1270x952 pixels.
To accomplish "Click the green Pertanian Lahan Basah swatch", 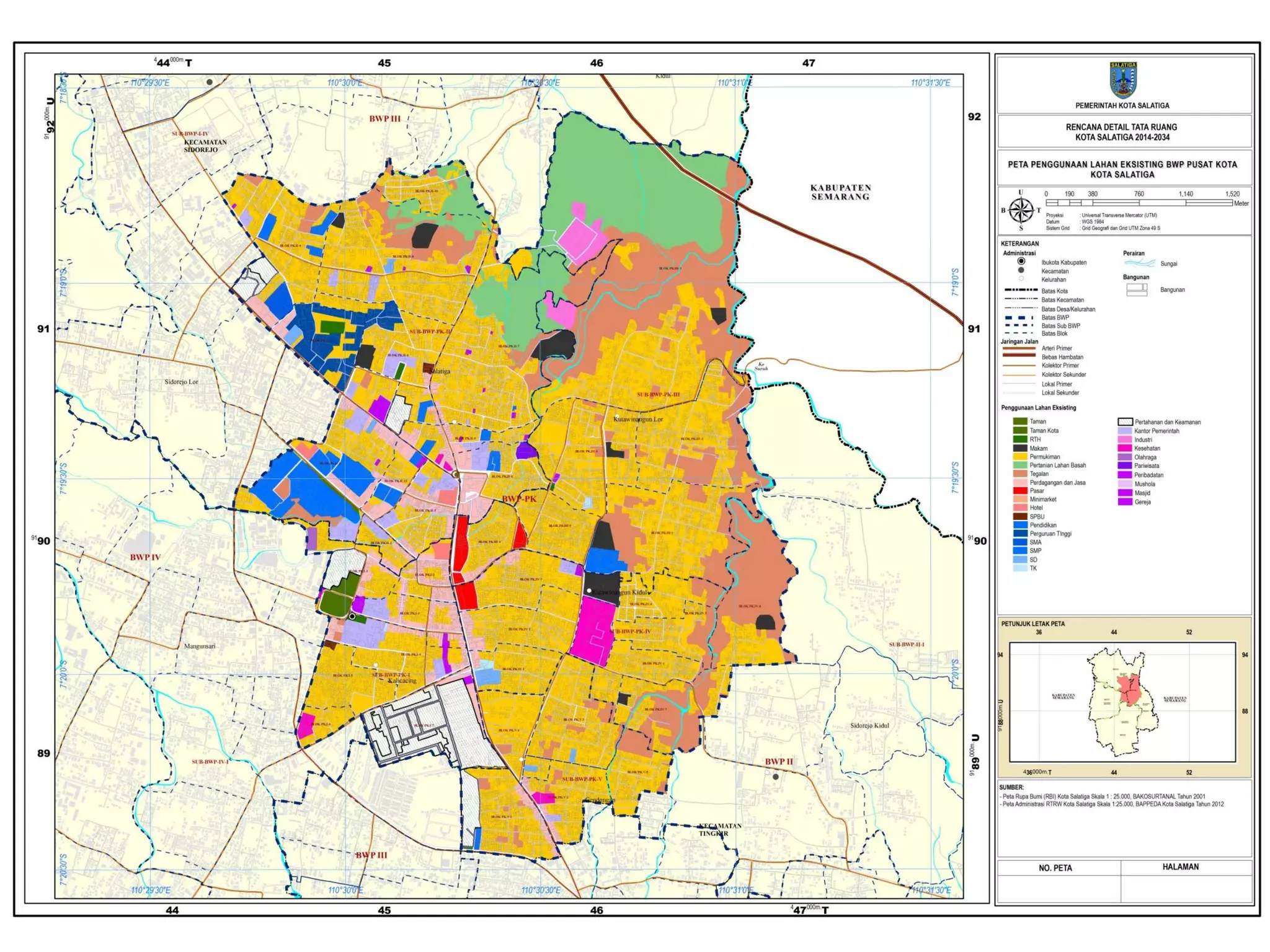I will pyautogui.click(x=1020, y=465).
